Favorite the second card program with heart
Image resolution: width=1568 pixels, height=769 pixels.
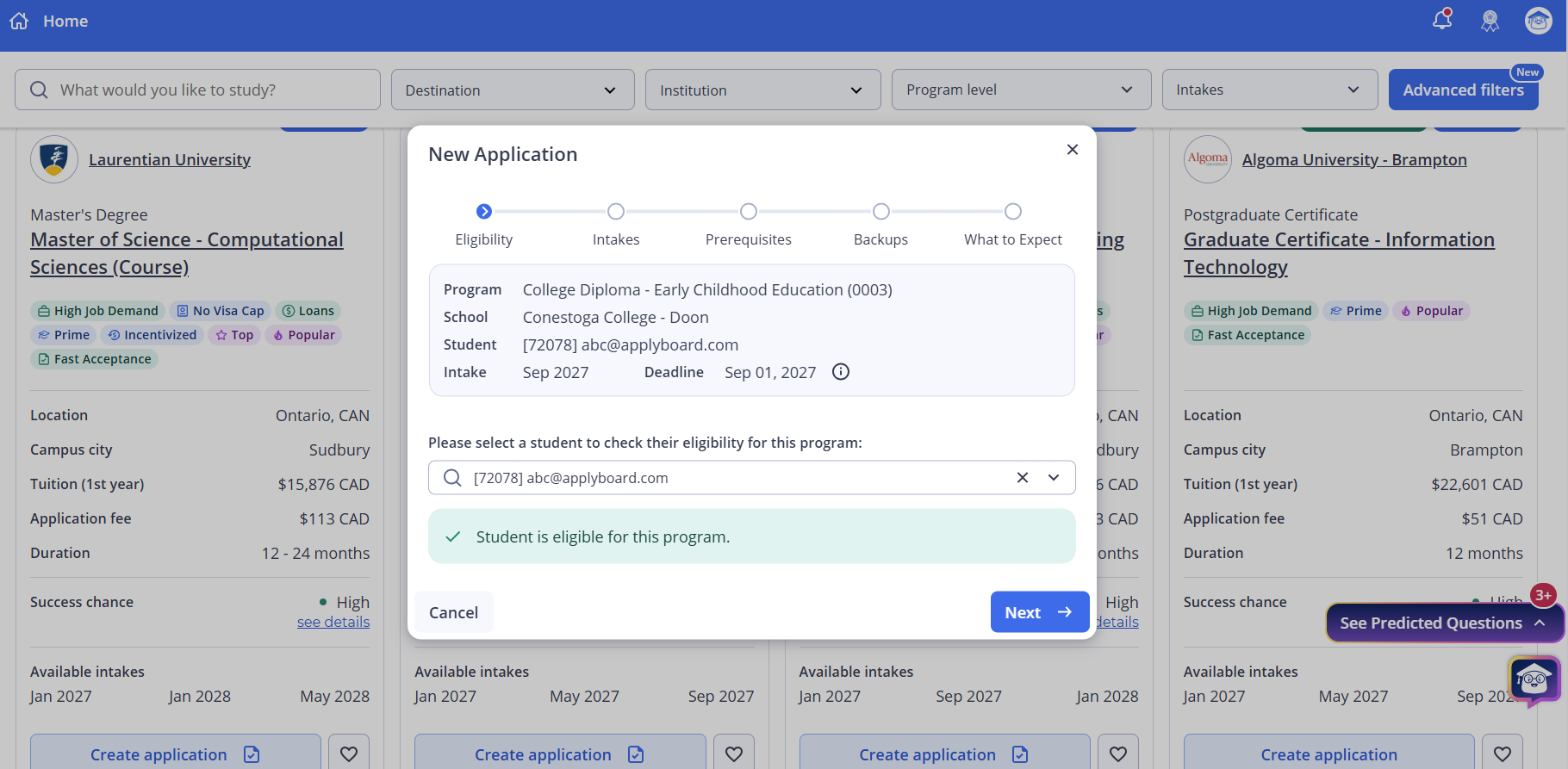[x=733, y=754]
